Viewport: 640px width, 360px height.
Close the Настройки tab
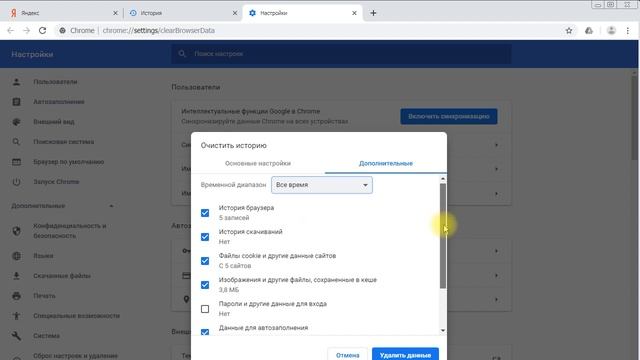[354, 13]
